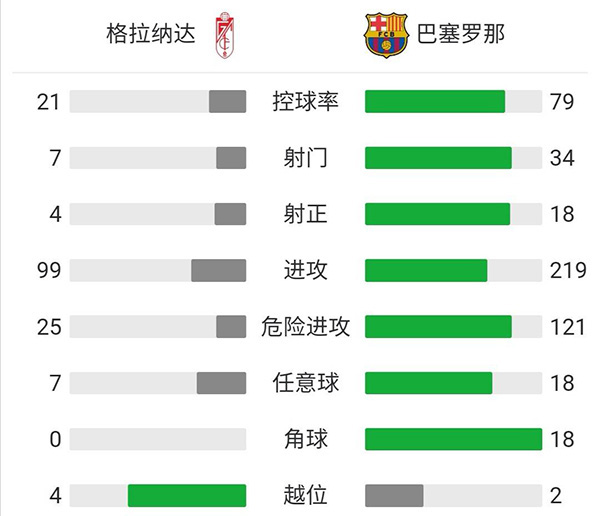Select the 格拉纳达 team name
Screen dimensions: 600x516
[145, 35]
